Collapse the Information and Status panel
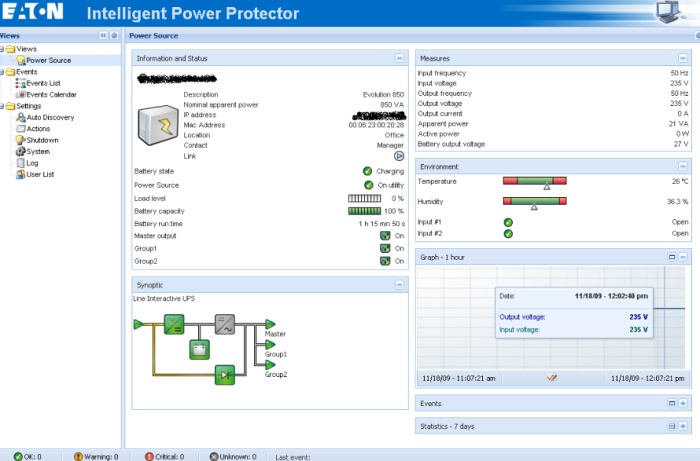This screenshot has width=700, height=461. 399,58
